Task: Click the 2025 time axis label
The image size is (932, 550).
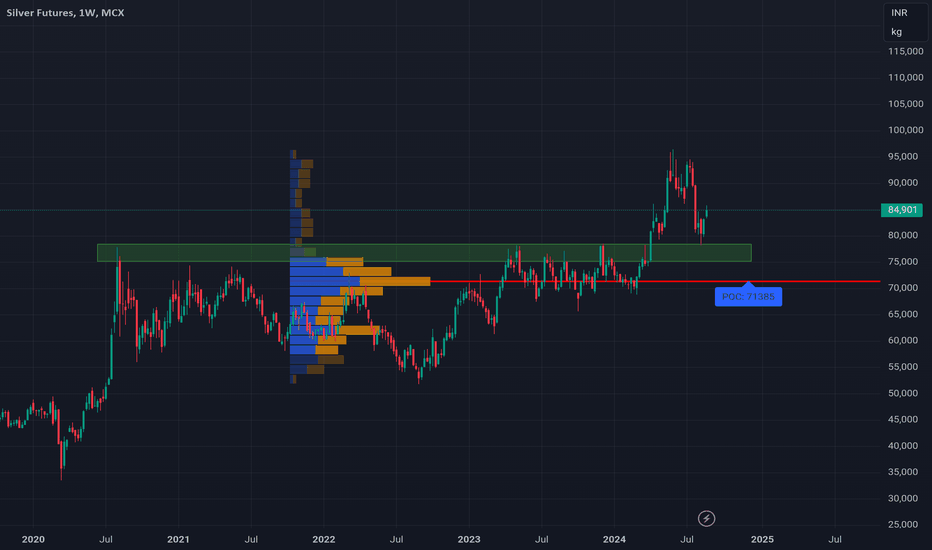Action: (762, 539)
